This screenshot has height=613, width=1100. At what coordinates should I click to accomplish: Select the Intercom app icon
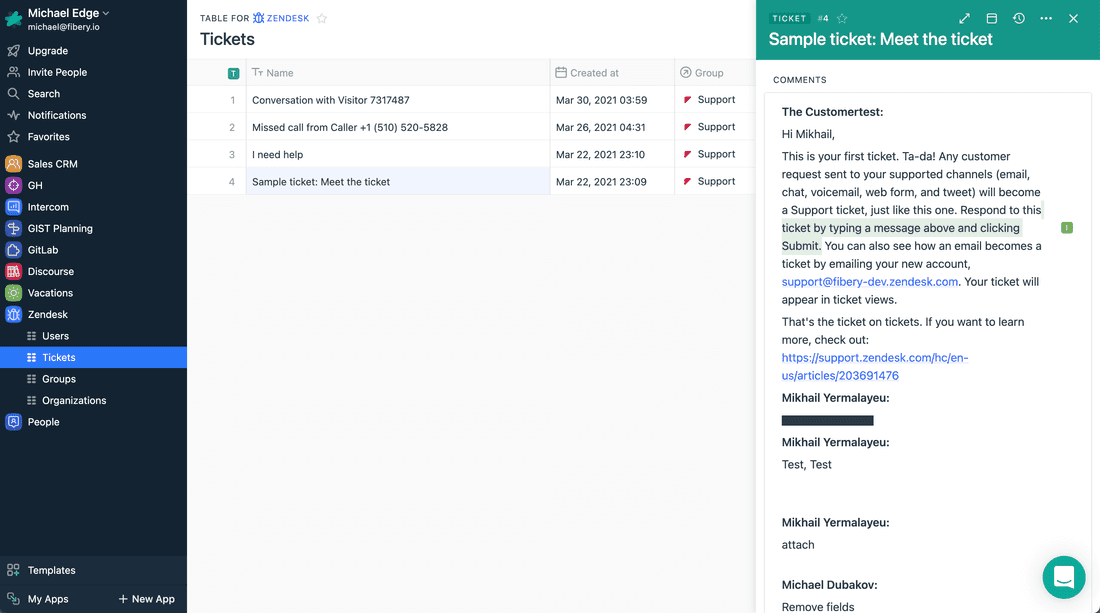pyautogui.click(x=13, y=206)
